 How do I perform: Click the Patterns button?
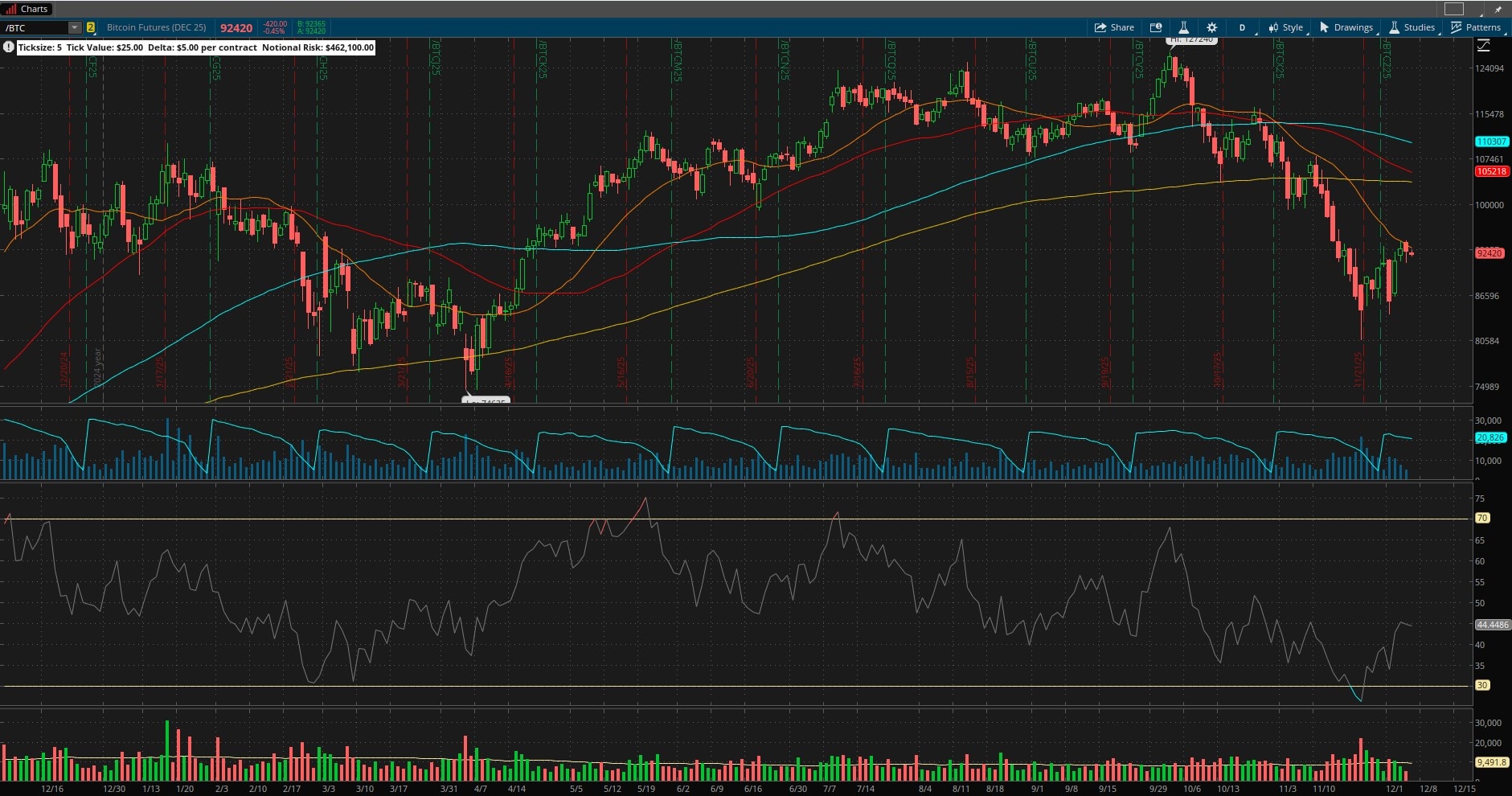click(x=1476, y=27)
